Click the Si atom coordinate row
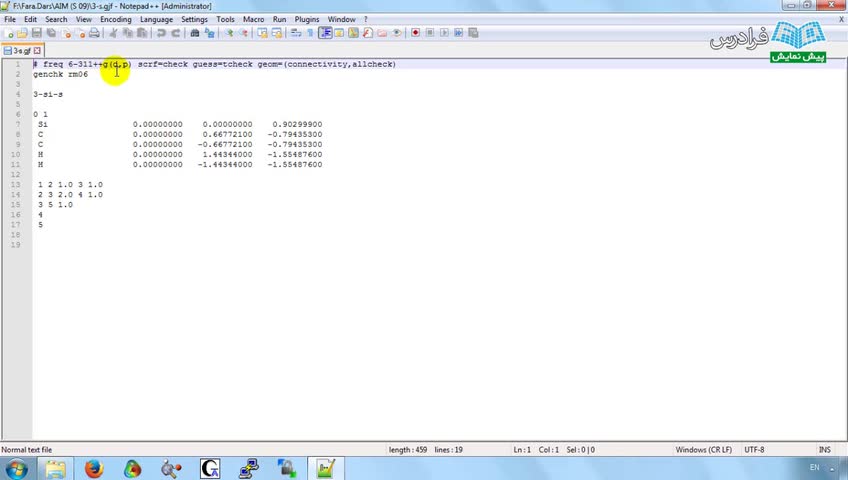The image size is (848, 480). 180,124
